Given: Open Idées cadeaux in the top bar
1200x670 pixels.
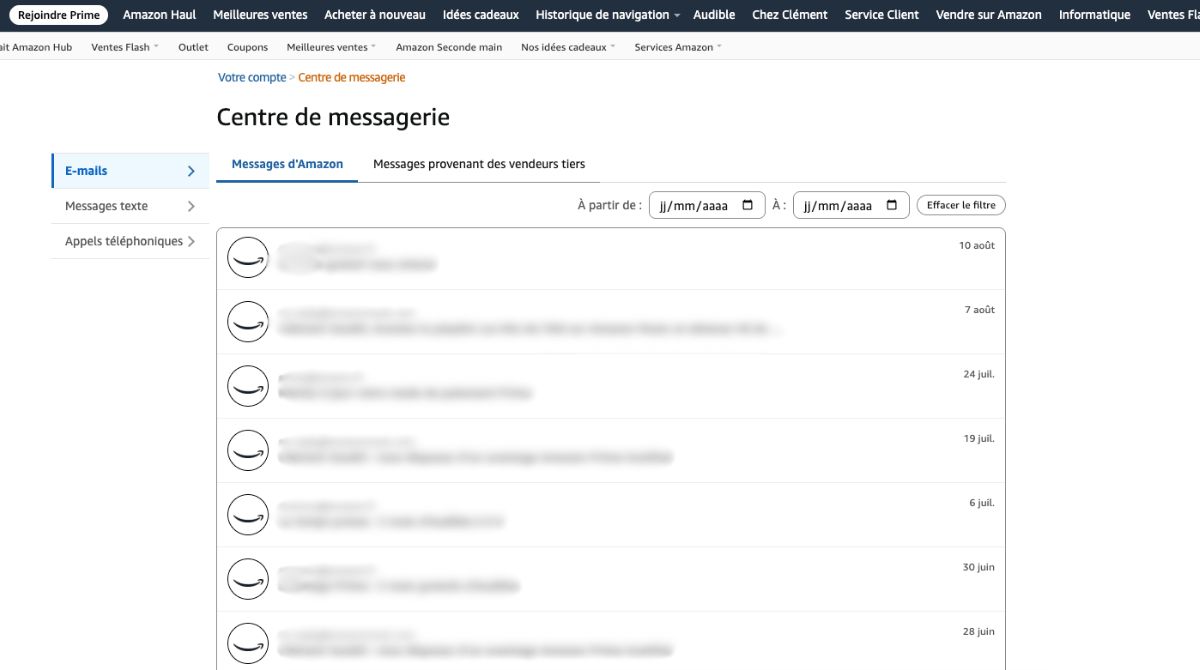Looking at the screenshot, I should tap(481, 15).
